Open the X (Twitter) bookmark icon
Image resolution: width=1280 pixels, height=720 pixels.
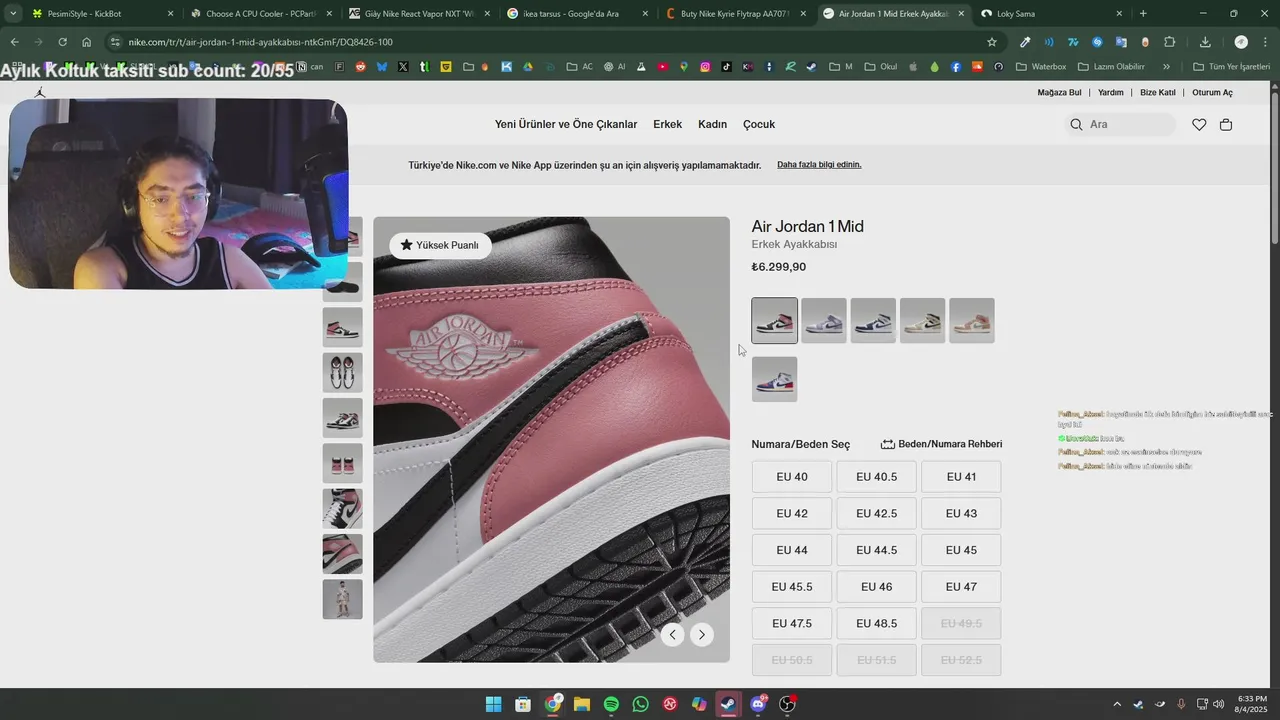click(x=402, y=67)
